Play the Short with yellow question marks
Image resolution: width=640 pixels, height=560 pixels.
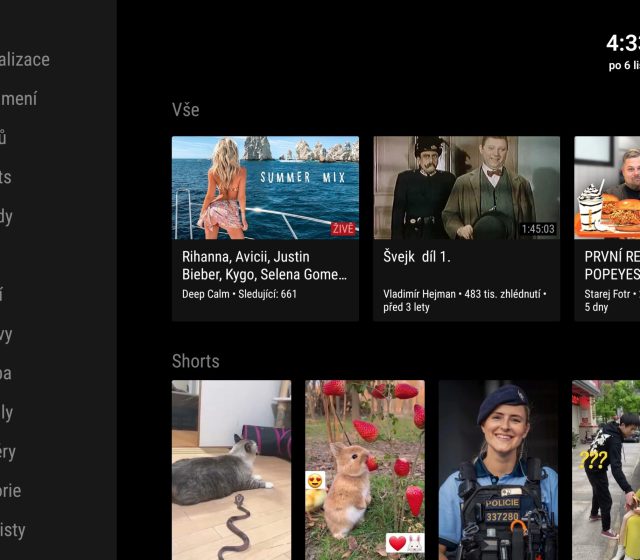tap(606, 469)
